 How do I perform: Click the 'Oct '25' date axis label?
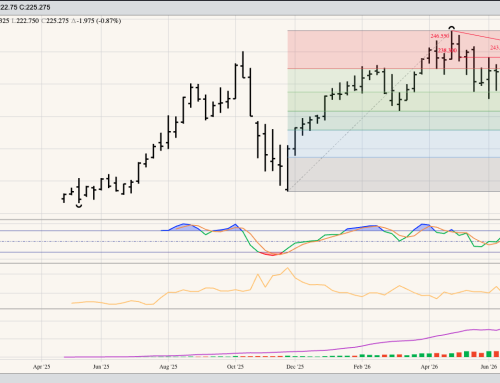[235, 367]
